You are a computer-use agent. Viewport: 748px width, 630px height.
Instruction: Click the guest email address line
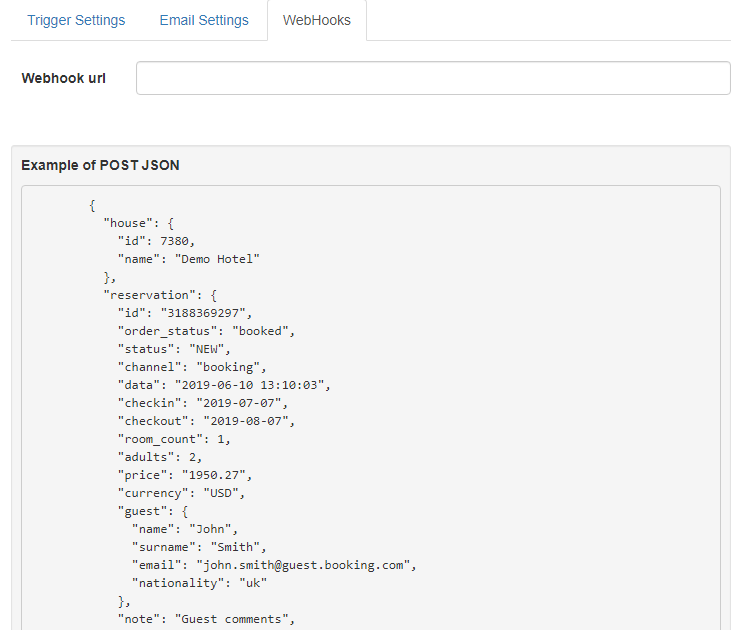[x=274, y=565]
